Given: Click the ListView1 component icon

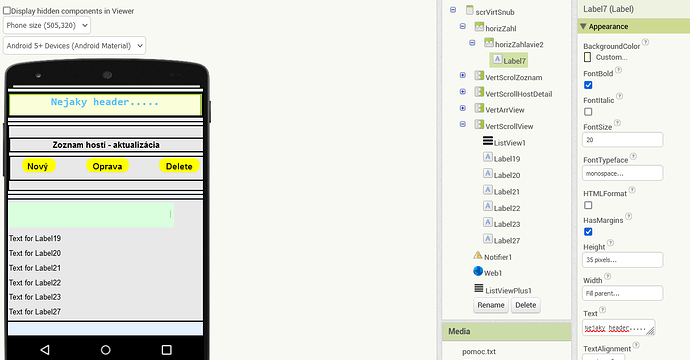Looking at the screenshot, I should click(488, 141).
